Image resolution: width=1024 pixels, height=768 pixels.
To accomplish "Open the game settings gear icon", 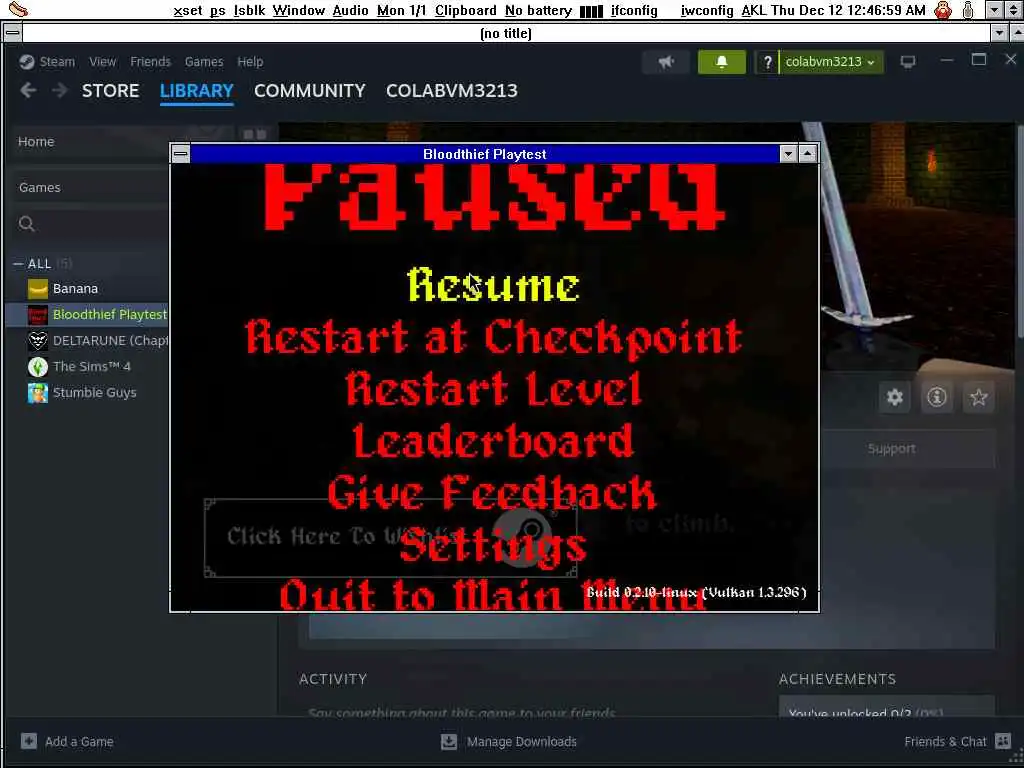I will coord(895,397).
